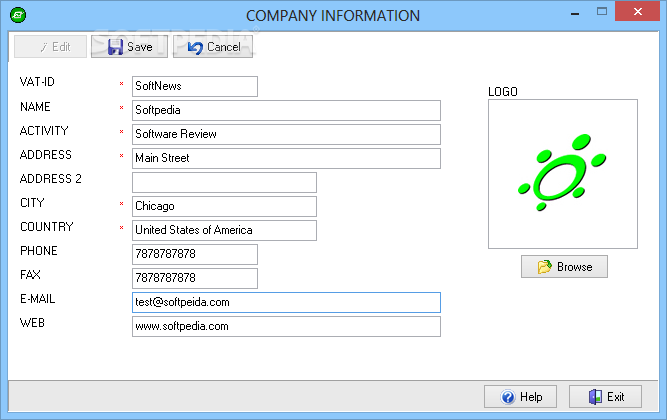Click the COUNTRY label
This screenshot has width=667, height=420.
pos(47,227)
